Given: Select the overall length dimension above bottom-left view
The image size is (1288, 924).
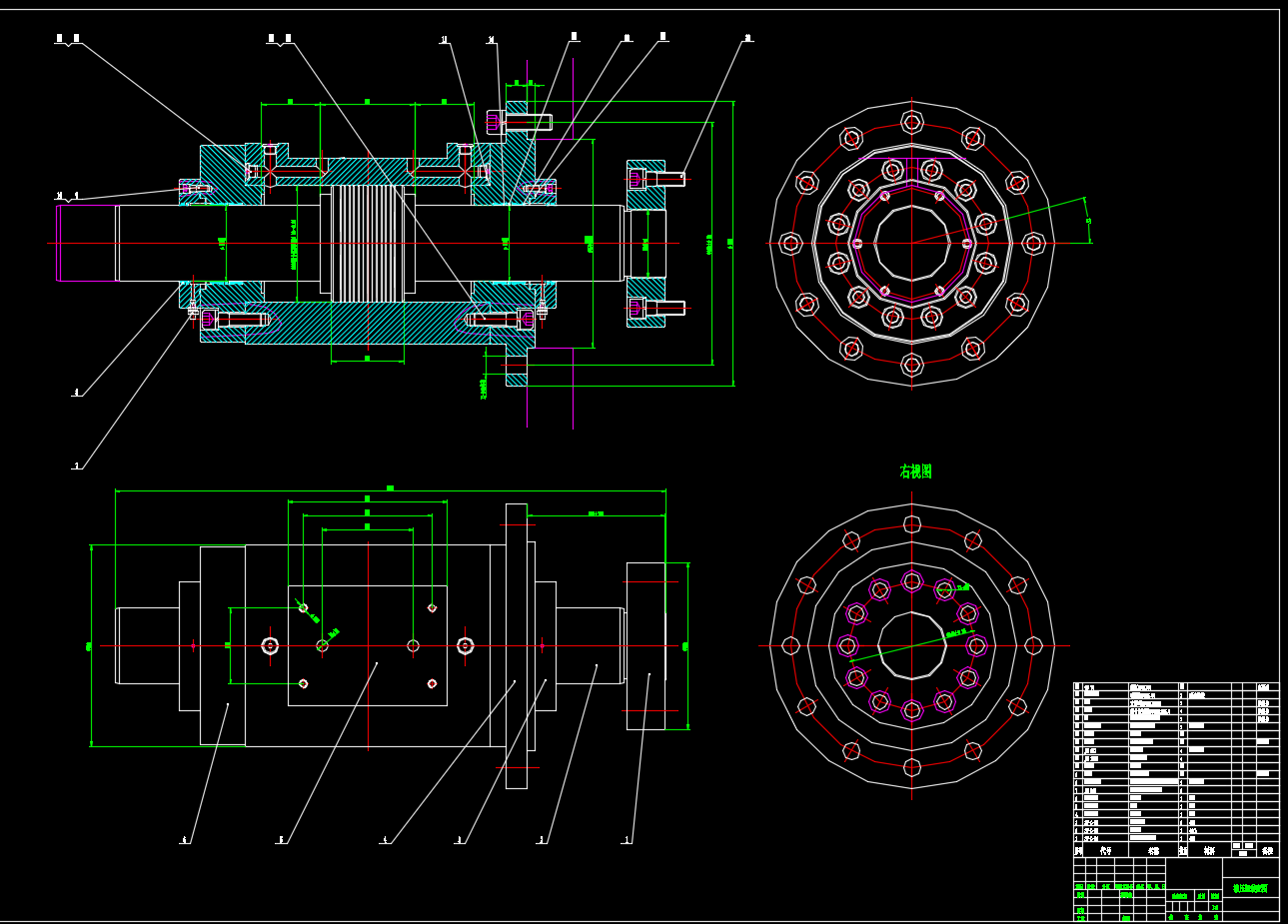Looking at the screenshot, I should pos(390,489).
